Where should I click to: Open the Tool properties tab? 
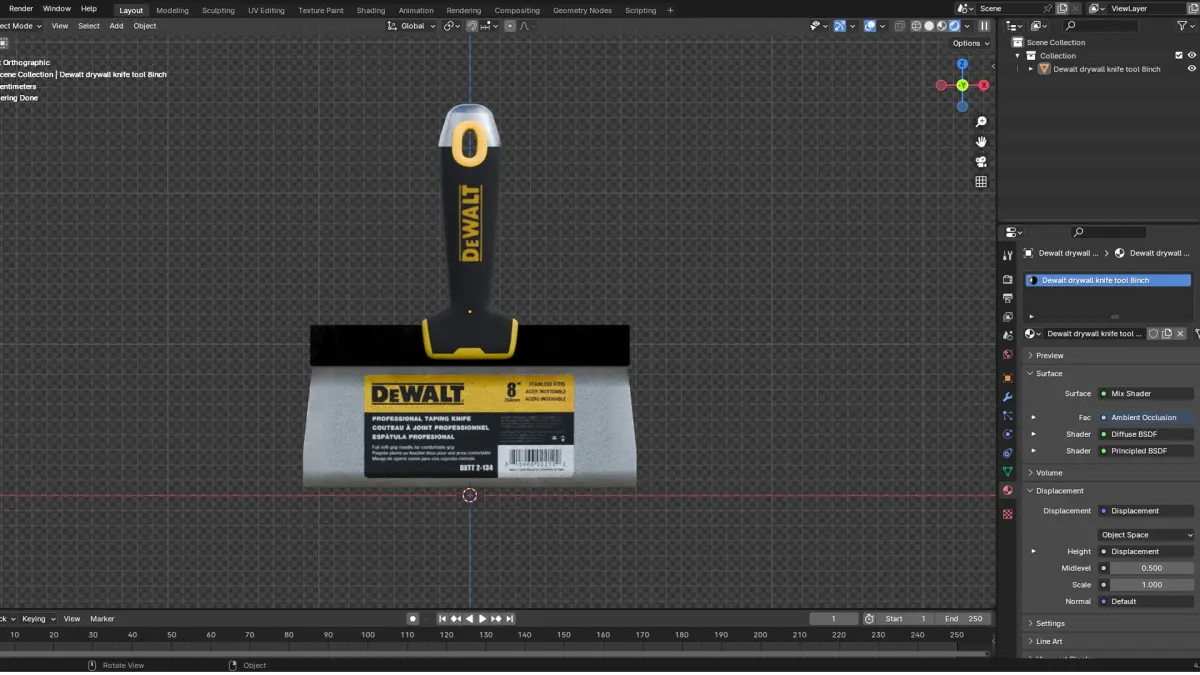tap(1007, 256)
